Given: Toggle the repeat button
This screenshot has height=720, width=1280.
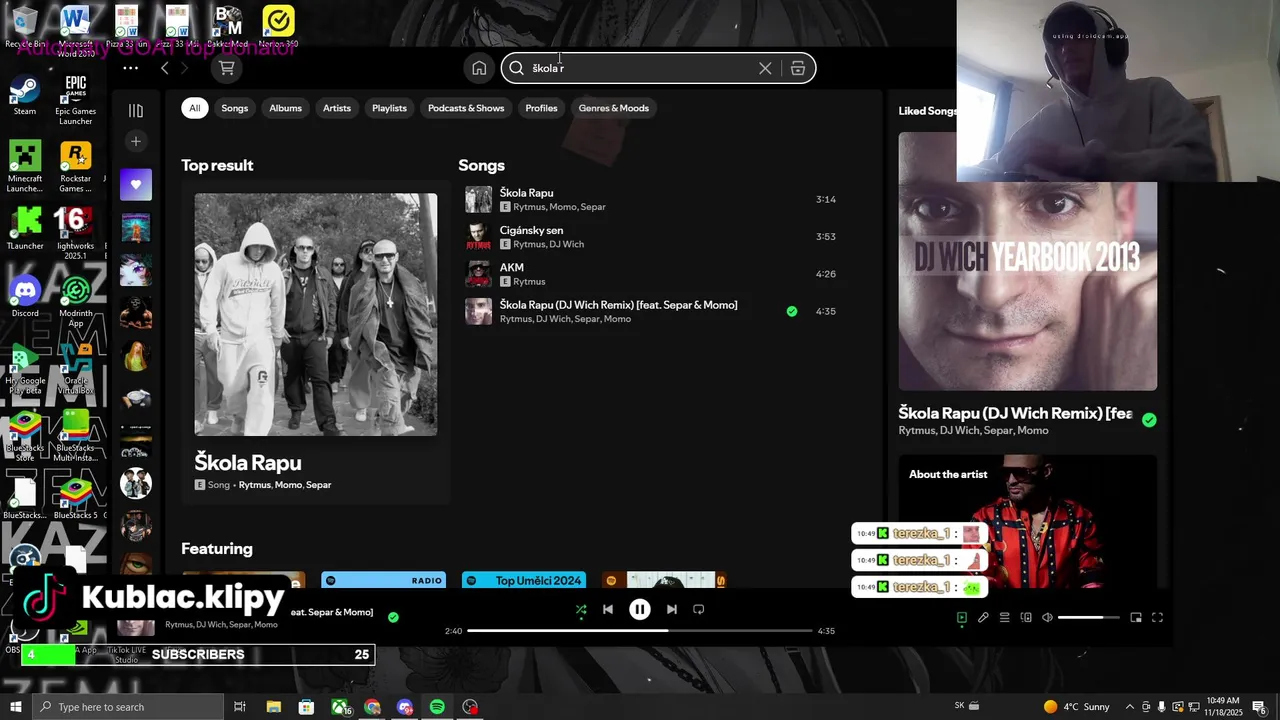Looking at the screenshot, I should click(699, 609).
